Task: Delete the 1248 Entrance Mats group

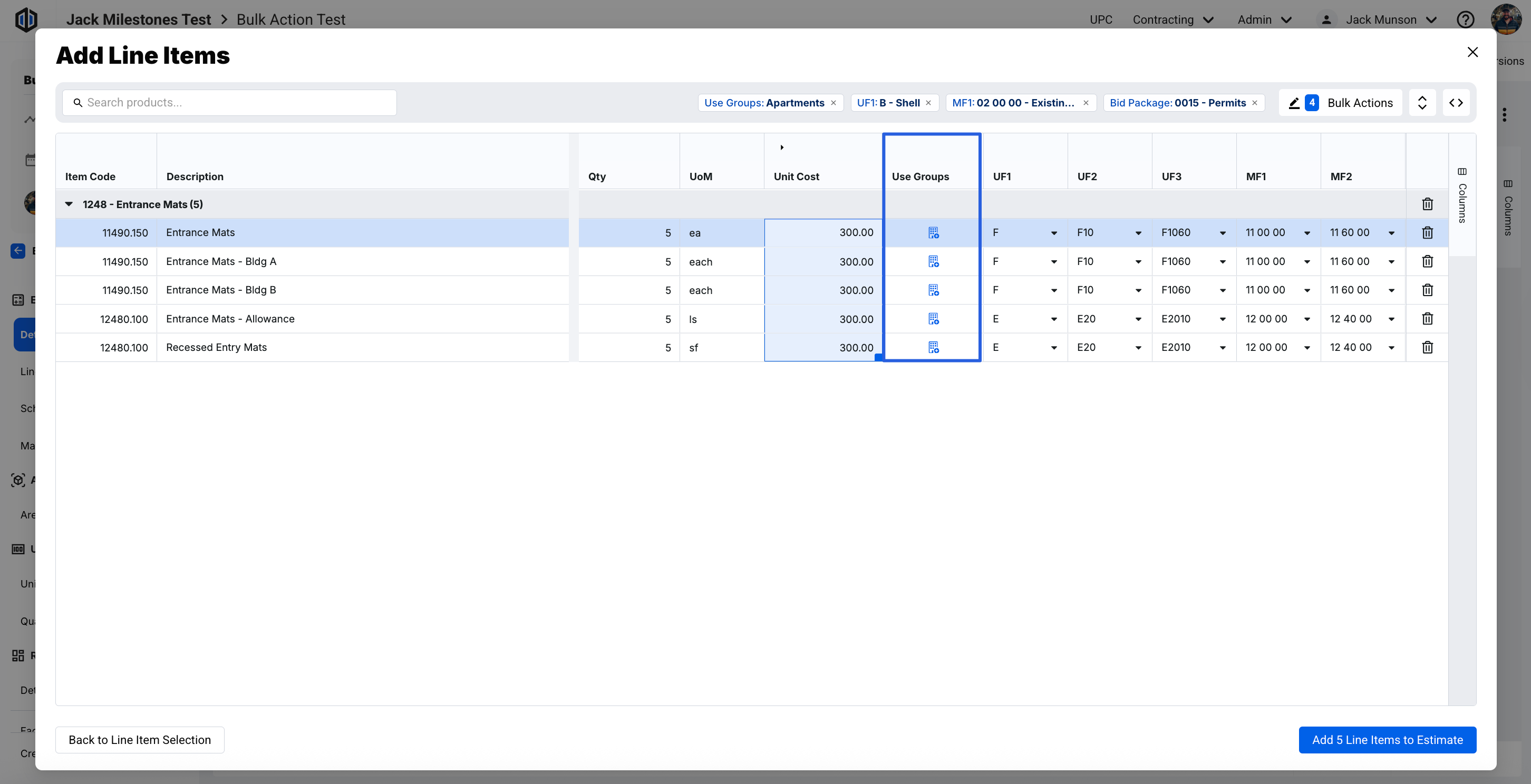Action: (x=1427, y=204)
